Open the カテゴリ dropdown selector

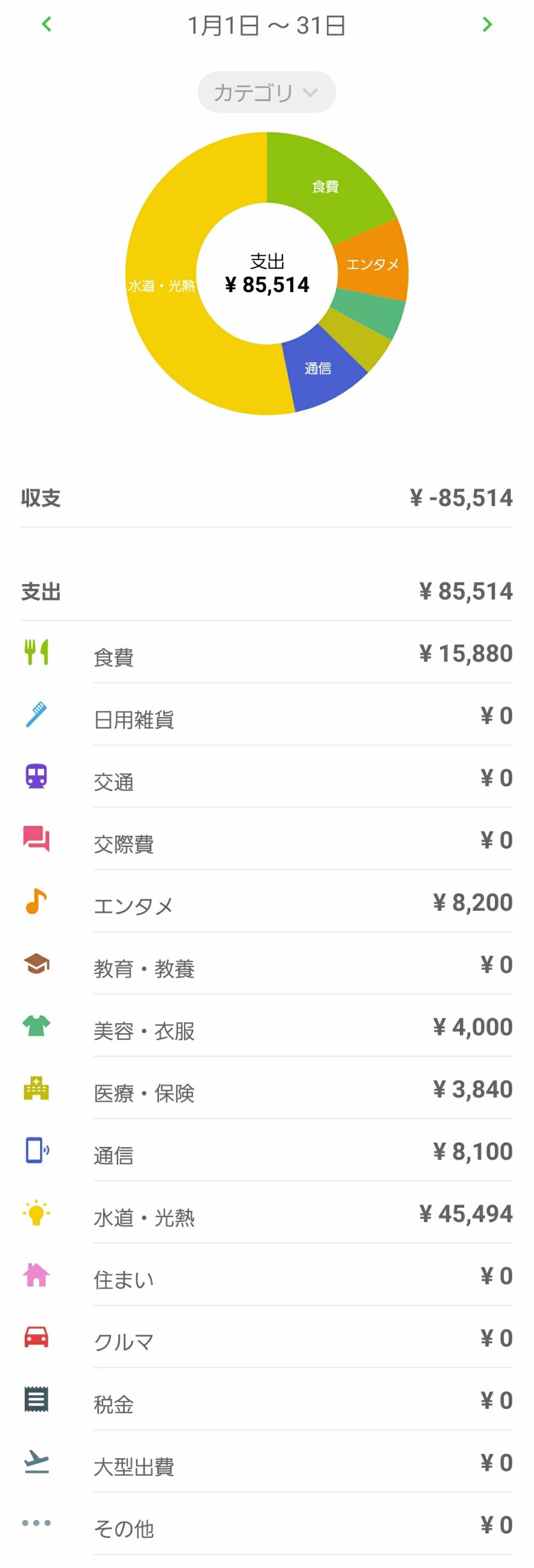(266, 93)
